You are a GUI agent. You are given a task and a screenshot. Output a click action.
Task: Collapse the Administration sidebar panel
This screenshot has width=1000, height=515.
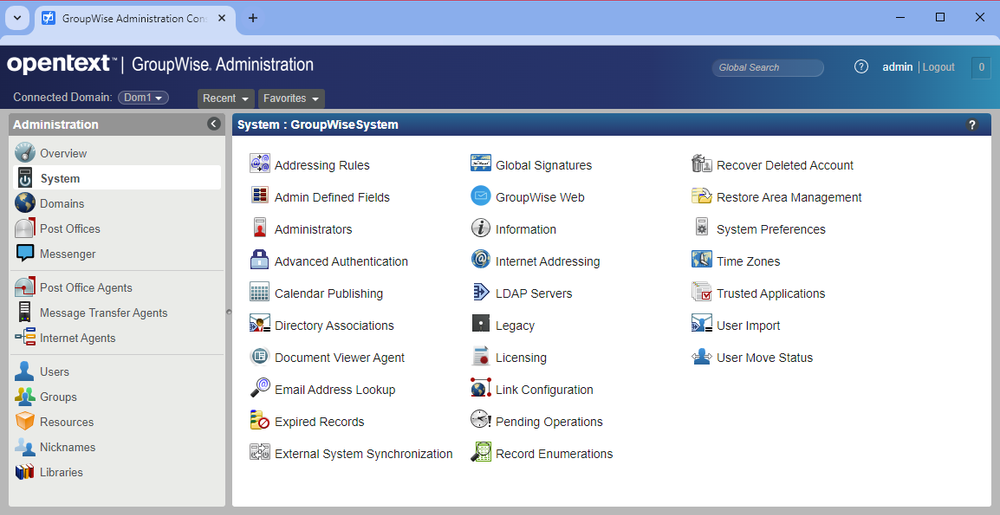coord(214,124)
